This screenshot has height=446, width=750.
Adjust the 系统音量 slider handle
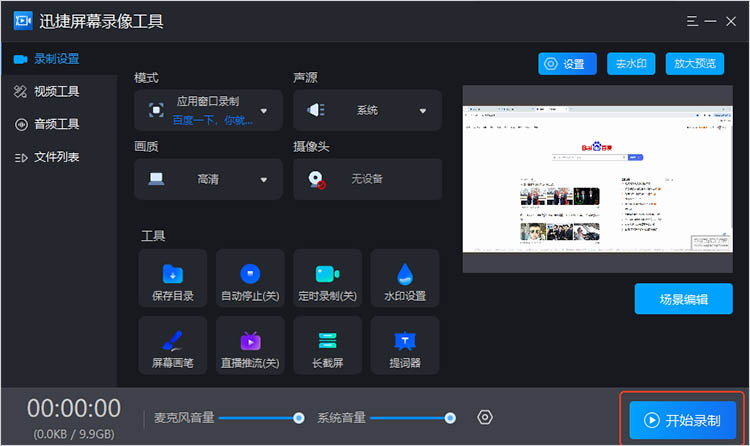pos(450,418)
